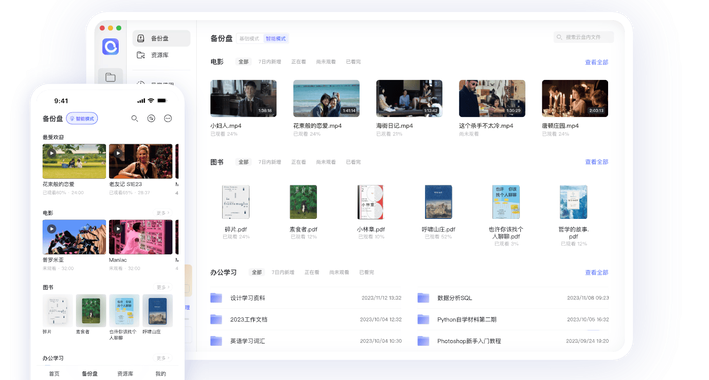
Task: Open the 素食者.pdf book cover
Action: coord(303,202)
